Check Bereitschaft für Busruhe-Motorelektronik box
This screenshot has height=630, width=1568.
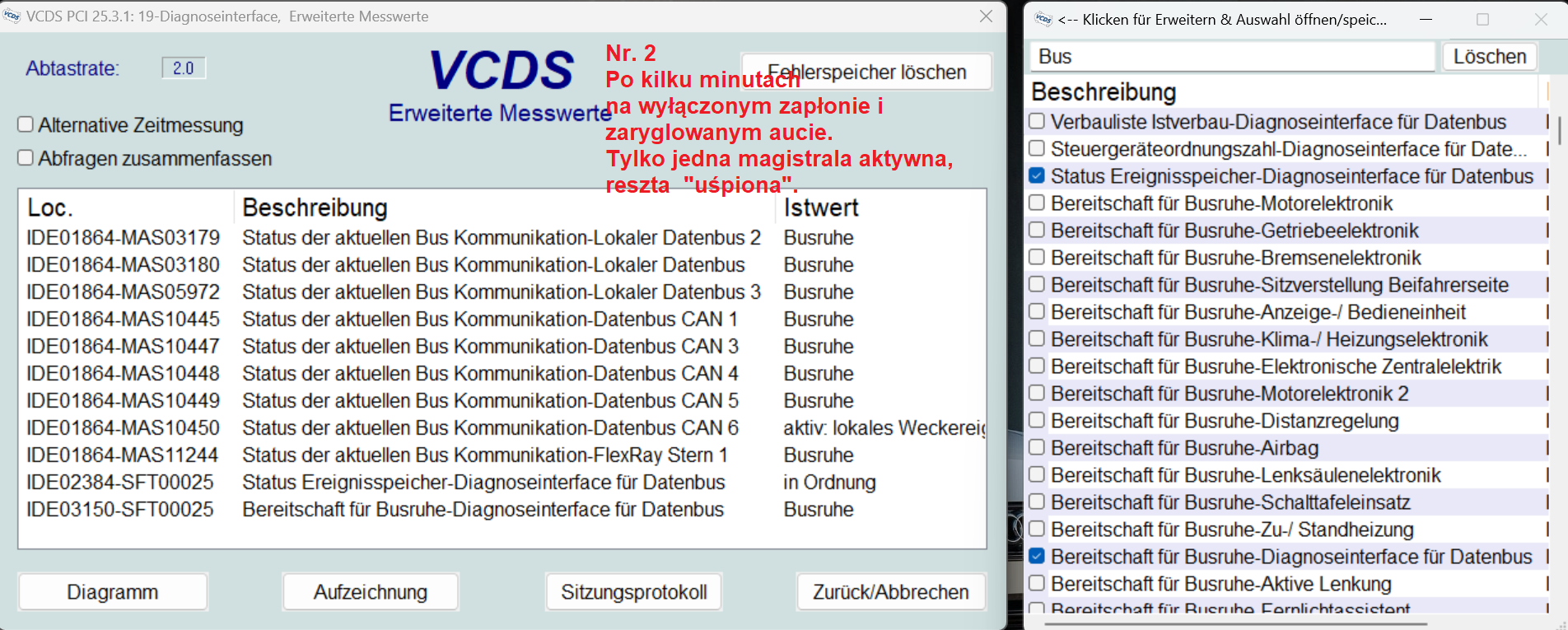click(x=1037, y=203)
